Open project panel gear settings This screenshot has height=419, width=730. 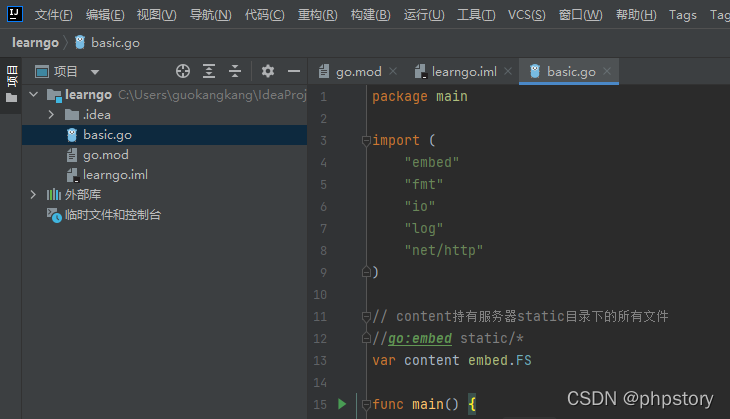tap(268, 71)
